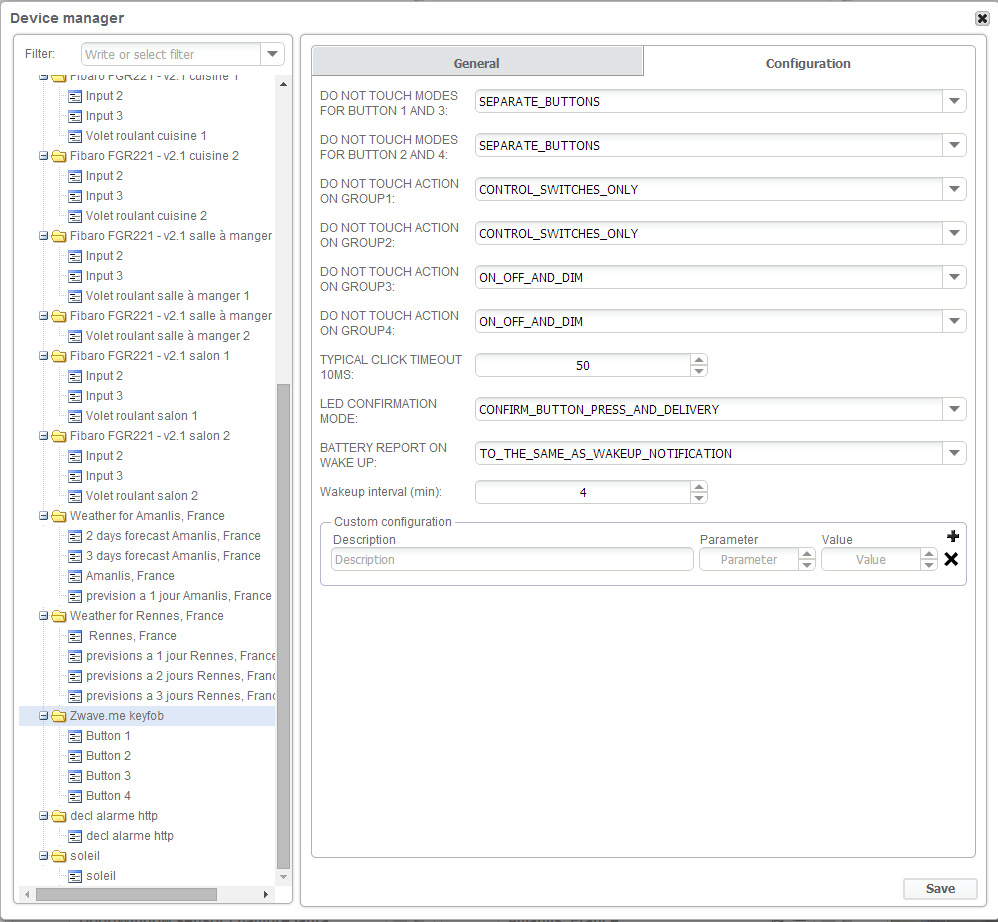
Task: Open dropdown for Button 2 and 4 modes
Action: point(954,145)
